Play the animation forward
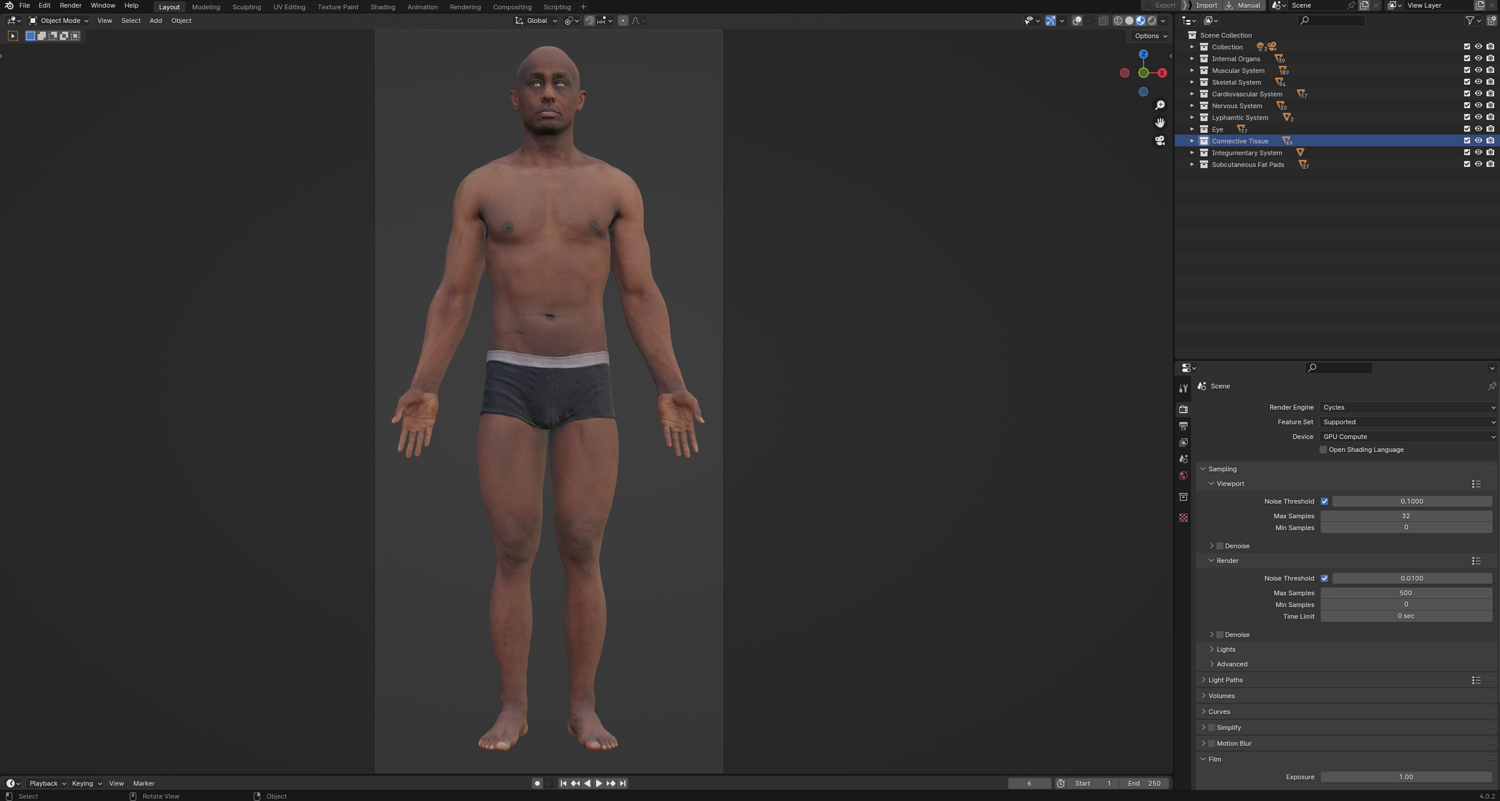The height and width of the screenshot is (801, 1500). point(599,784)
